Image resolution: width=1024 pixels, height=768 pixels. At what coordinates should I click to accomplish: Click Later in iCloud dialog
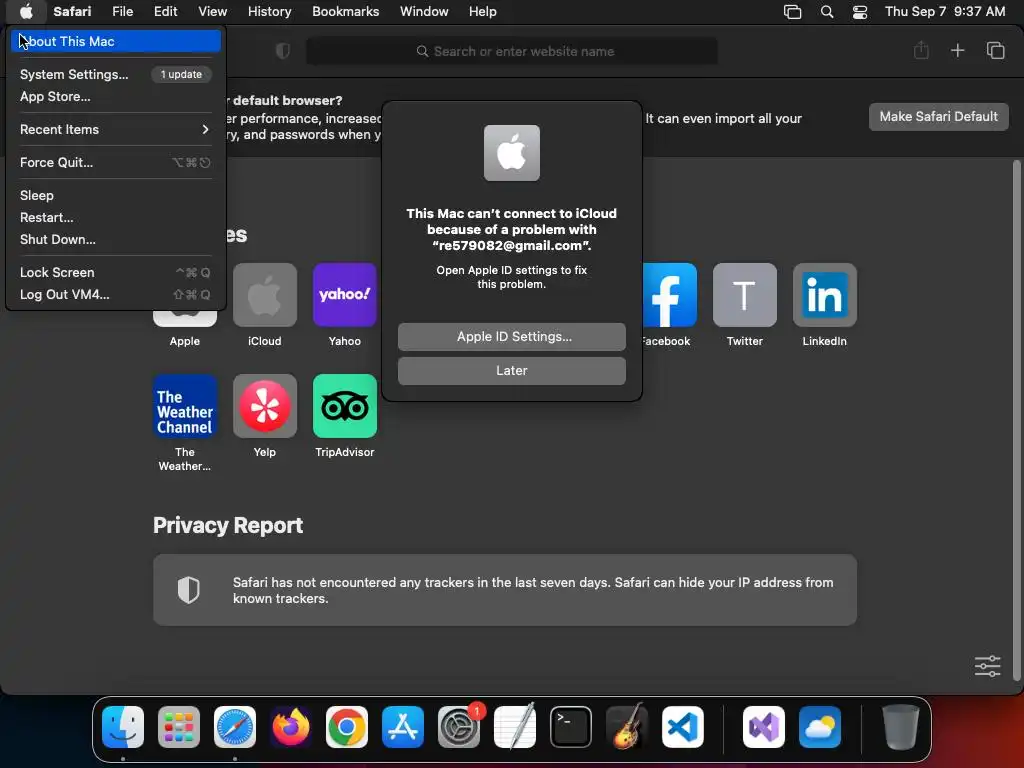(511, 370)
